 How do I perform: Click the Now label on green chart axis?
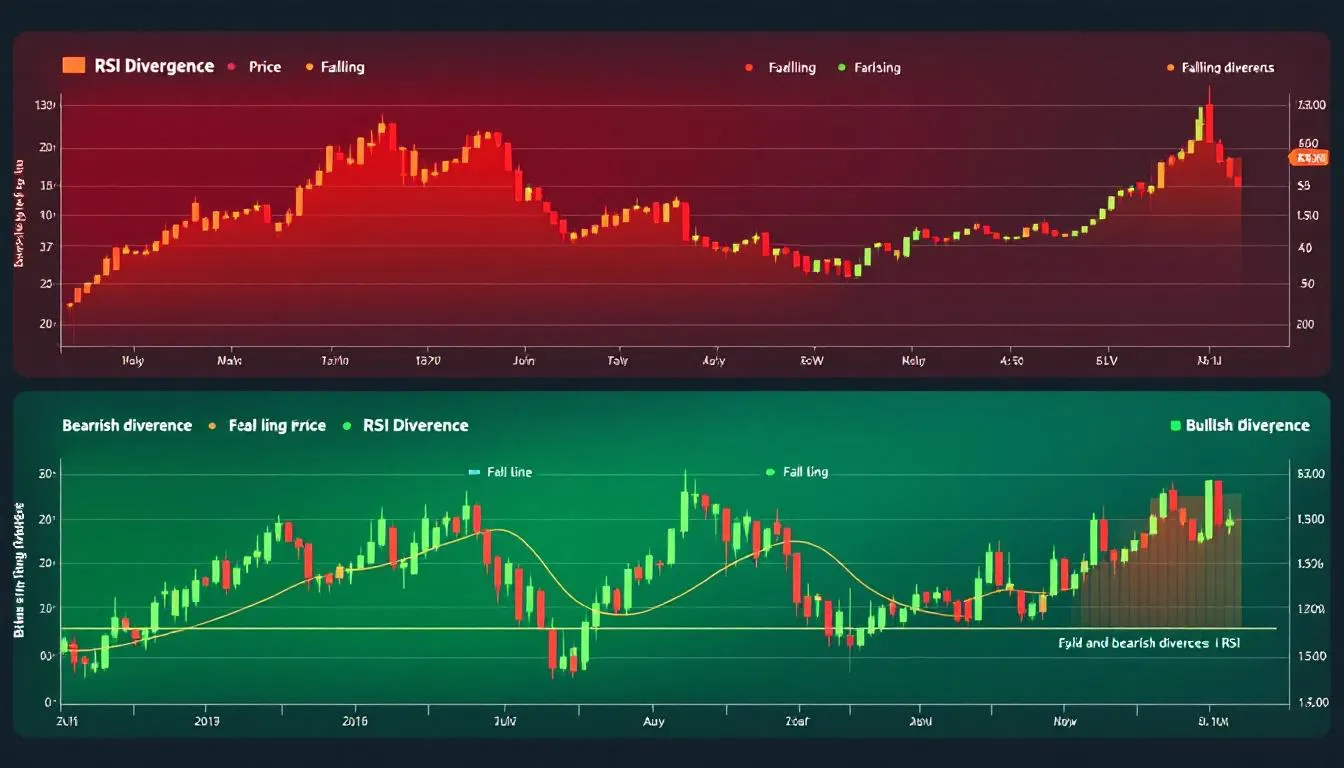[1065, 720]
